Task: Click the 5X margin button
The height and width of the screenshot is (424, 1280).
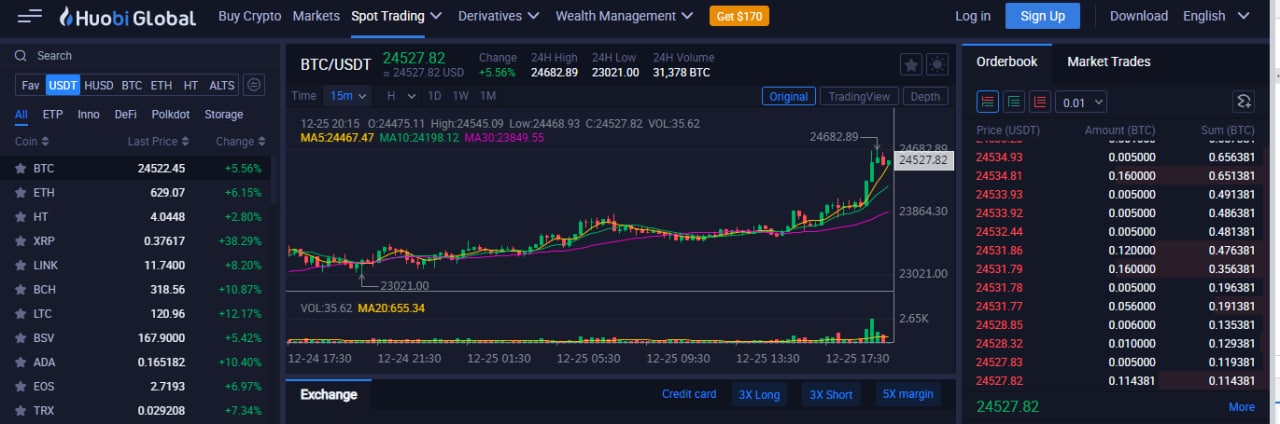Action: (908, 394)
